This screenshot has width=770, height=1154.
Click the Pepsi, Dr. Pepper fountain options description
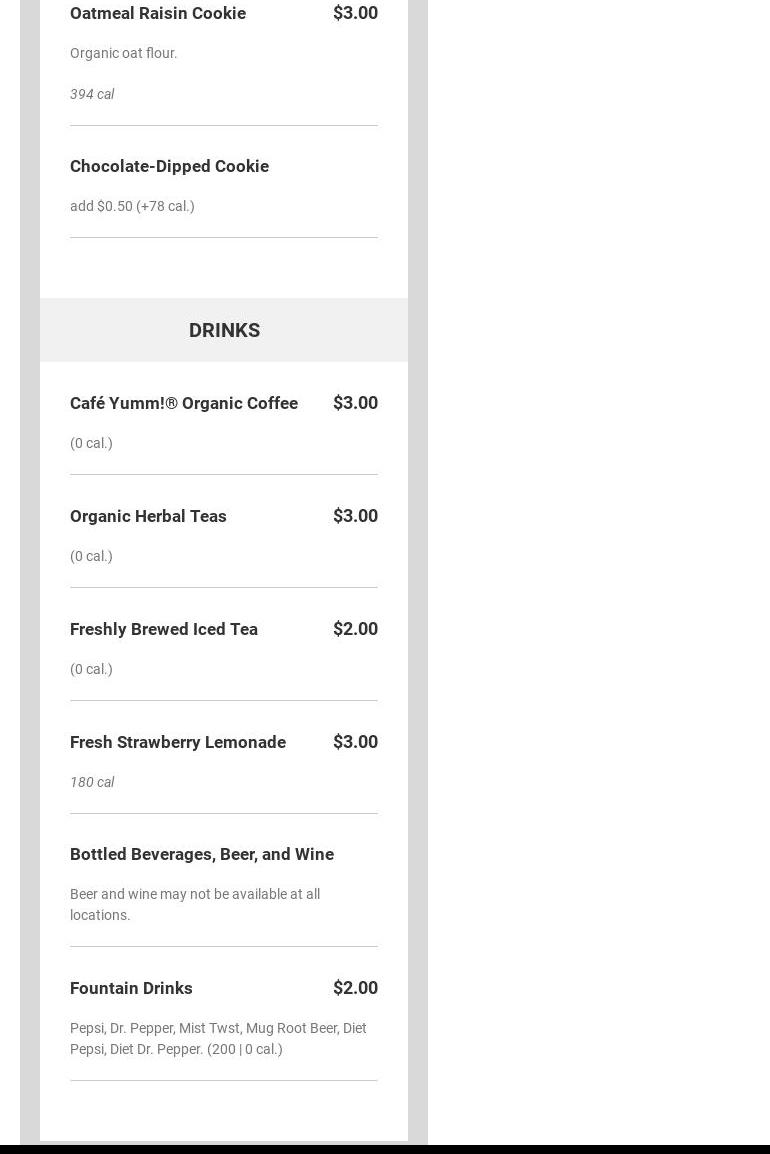[x=219, y=1038]
